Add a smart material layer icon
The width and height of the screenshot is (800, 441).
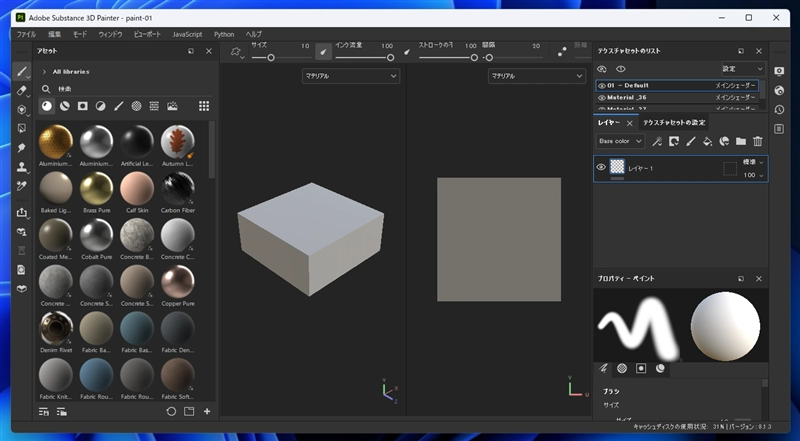pyautogui.click(x=724, y=141)
